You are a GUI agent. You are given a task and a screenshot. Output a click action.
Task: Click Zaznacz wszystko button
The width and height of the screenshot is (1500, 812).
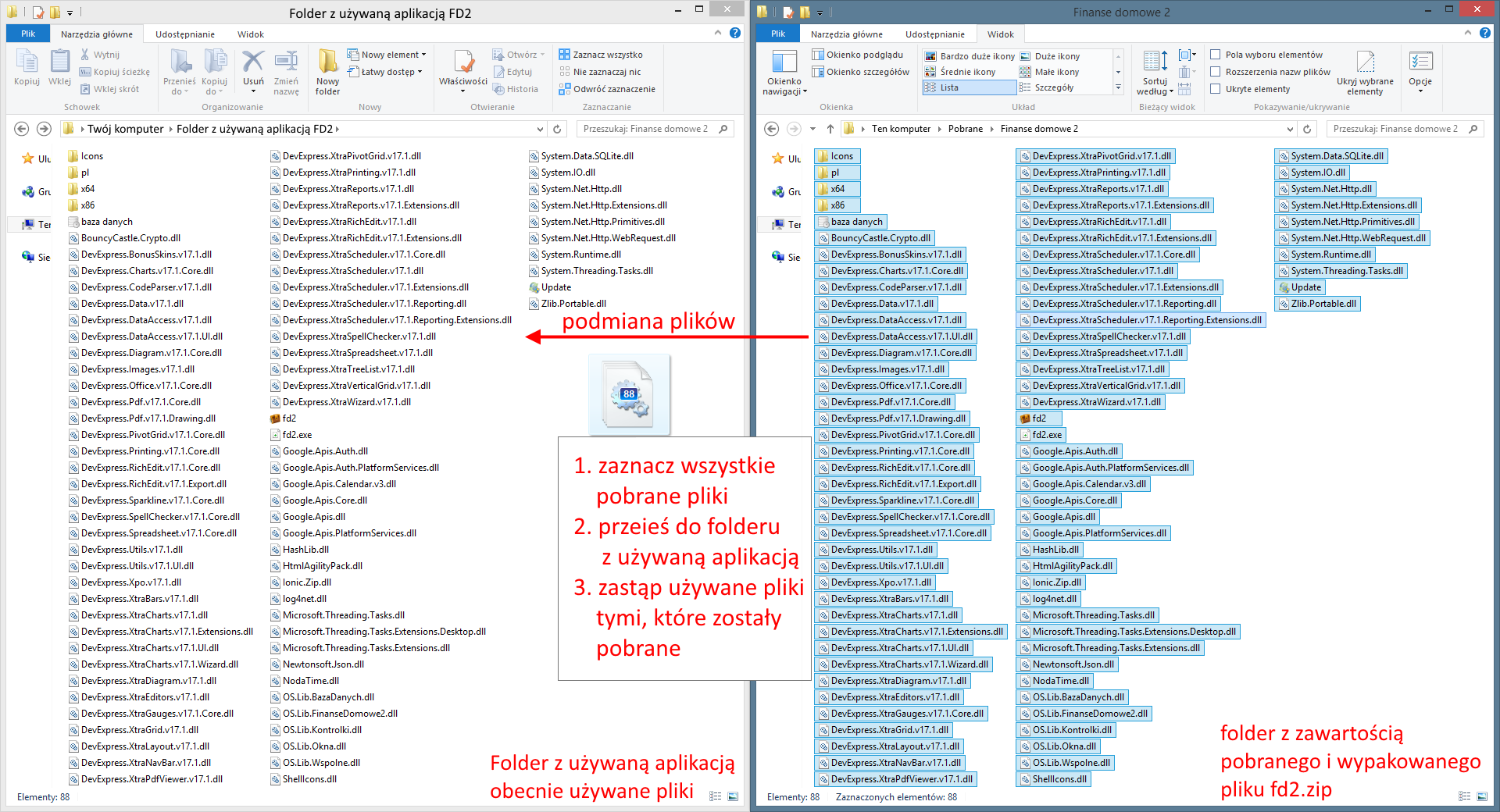[x=601, y=55]
